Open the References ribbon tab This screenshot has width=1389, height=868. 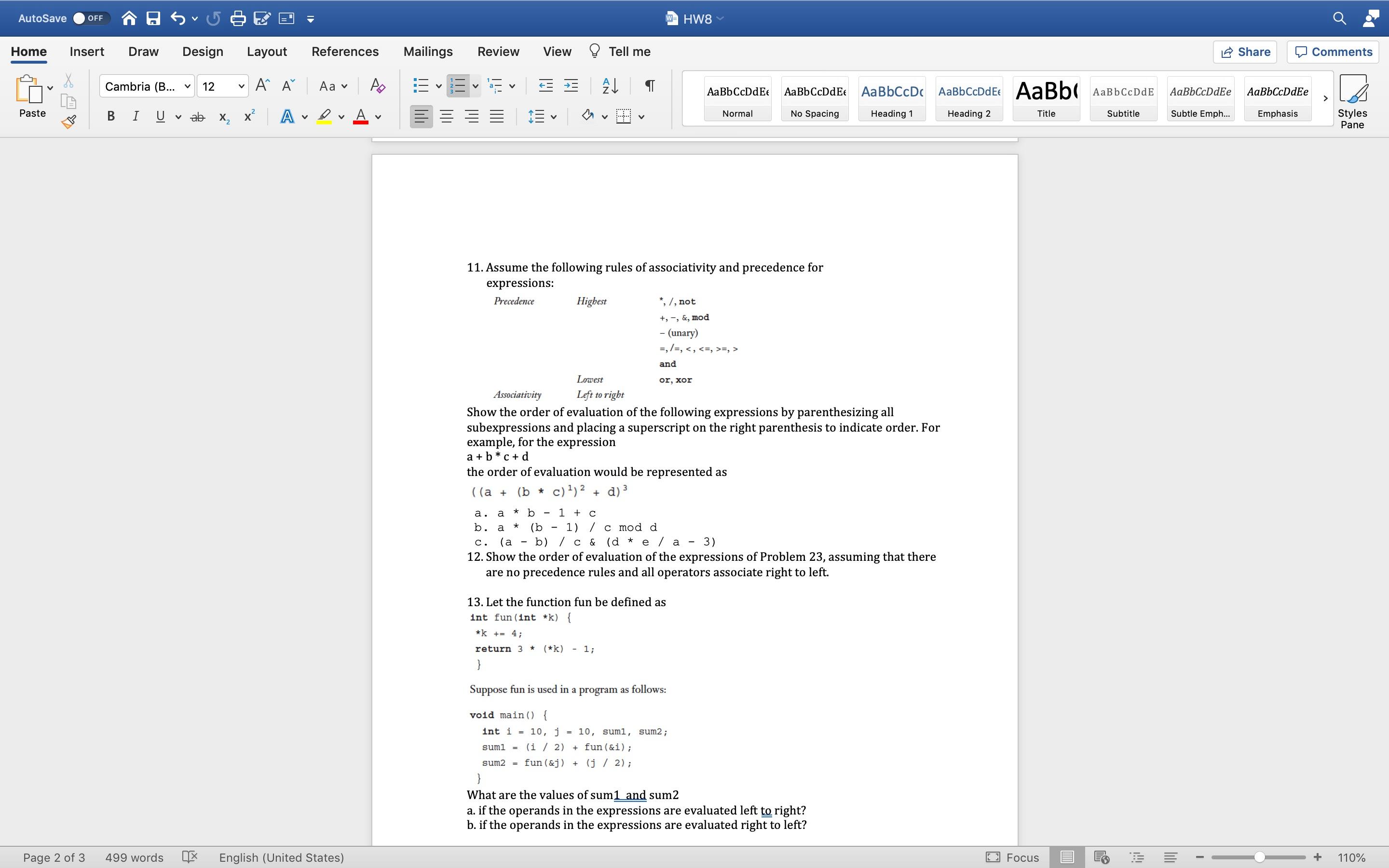(x=344, y=52)
